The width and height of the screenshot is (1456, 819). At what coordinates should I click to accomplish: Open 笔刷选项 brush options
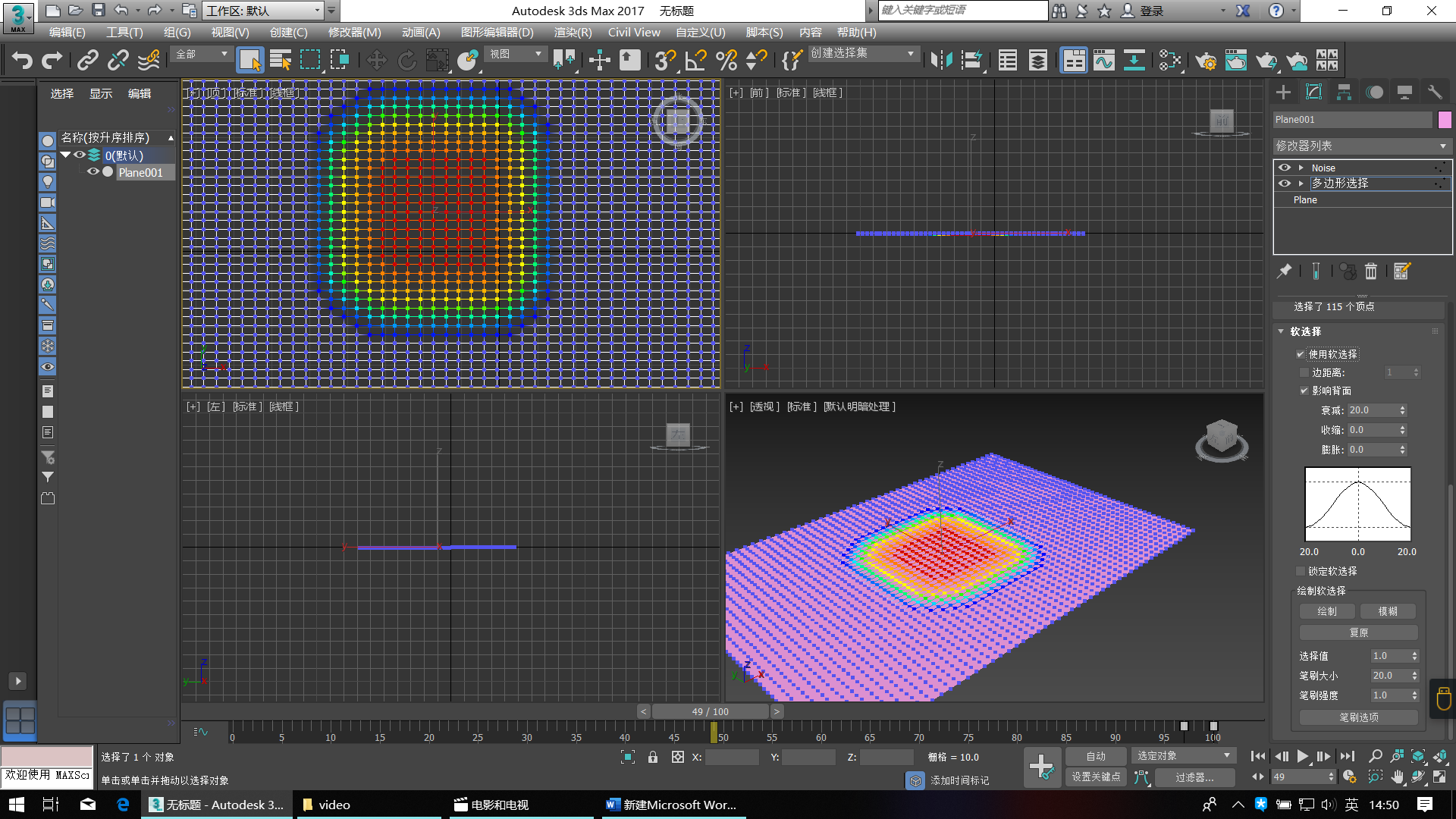[1358, 717]
